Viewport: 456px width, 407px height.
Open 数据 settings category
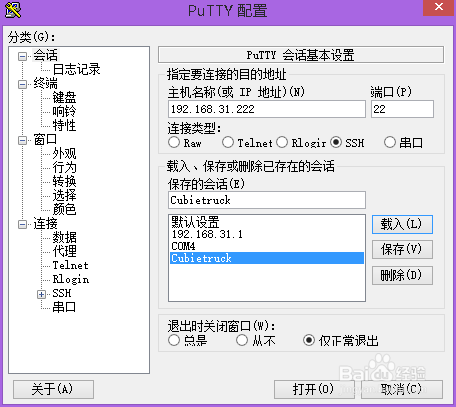[x=64, y=238]
